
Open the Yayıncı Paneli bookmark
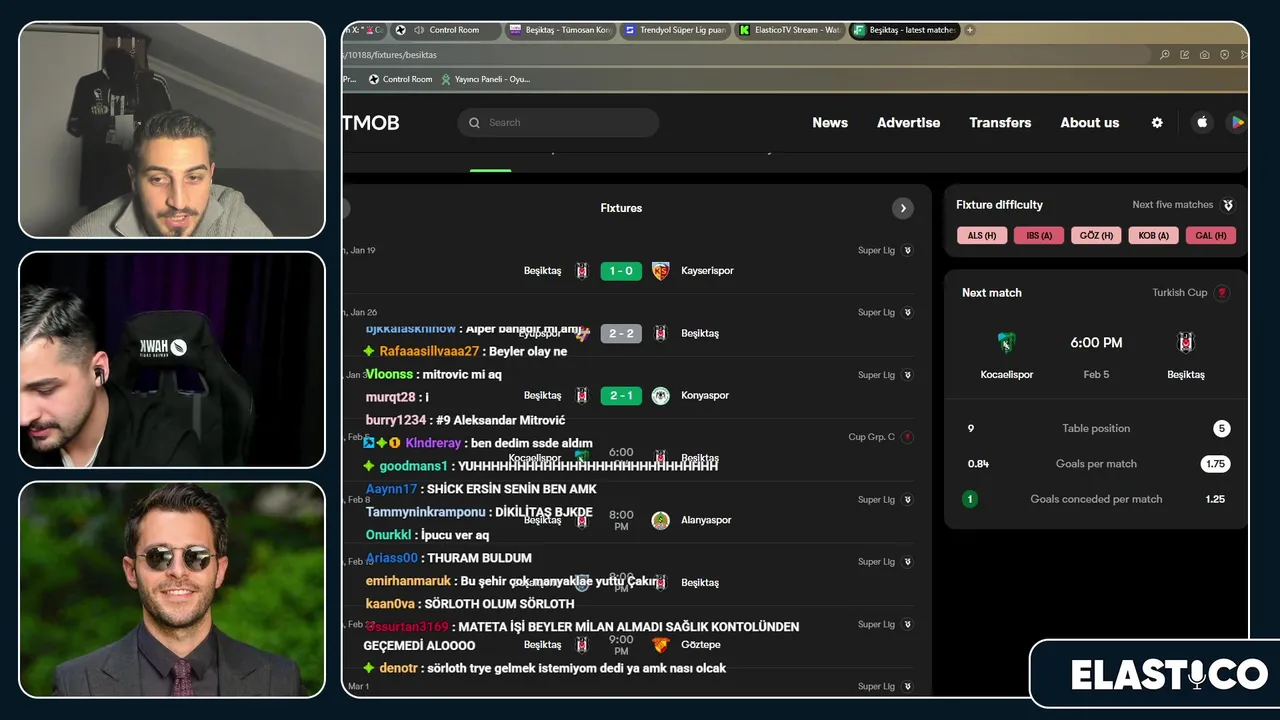pyautogui.click(x=485, y=79)
